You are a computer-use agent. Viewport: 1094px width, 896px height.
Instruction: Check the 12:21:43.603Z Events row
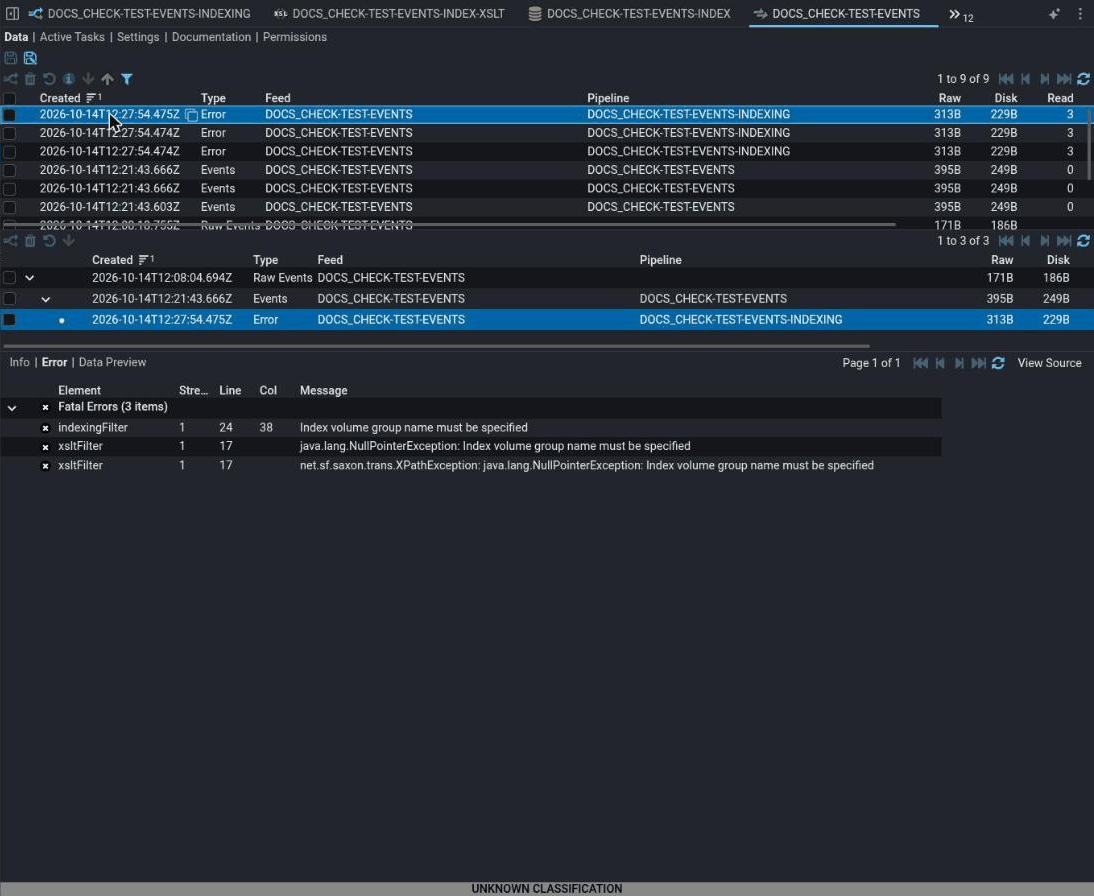[9, 207]
